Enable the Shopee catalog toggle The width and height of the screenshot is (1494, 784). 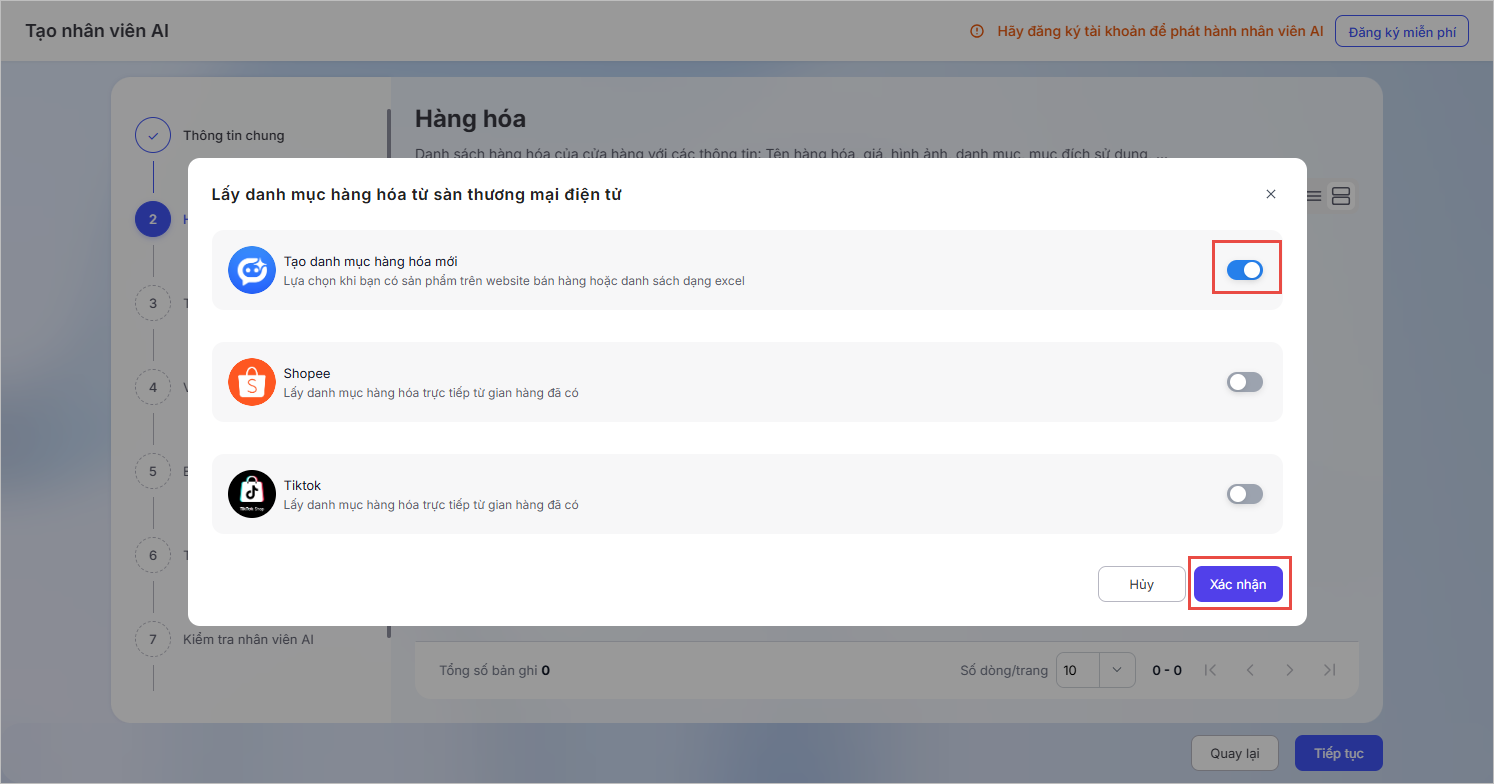[x=1245, y=382]
